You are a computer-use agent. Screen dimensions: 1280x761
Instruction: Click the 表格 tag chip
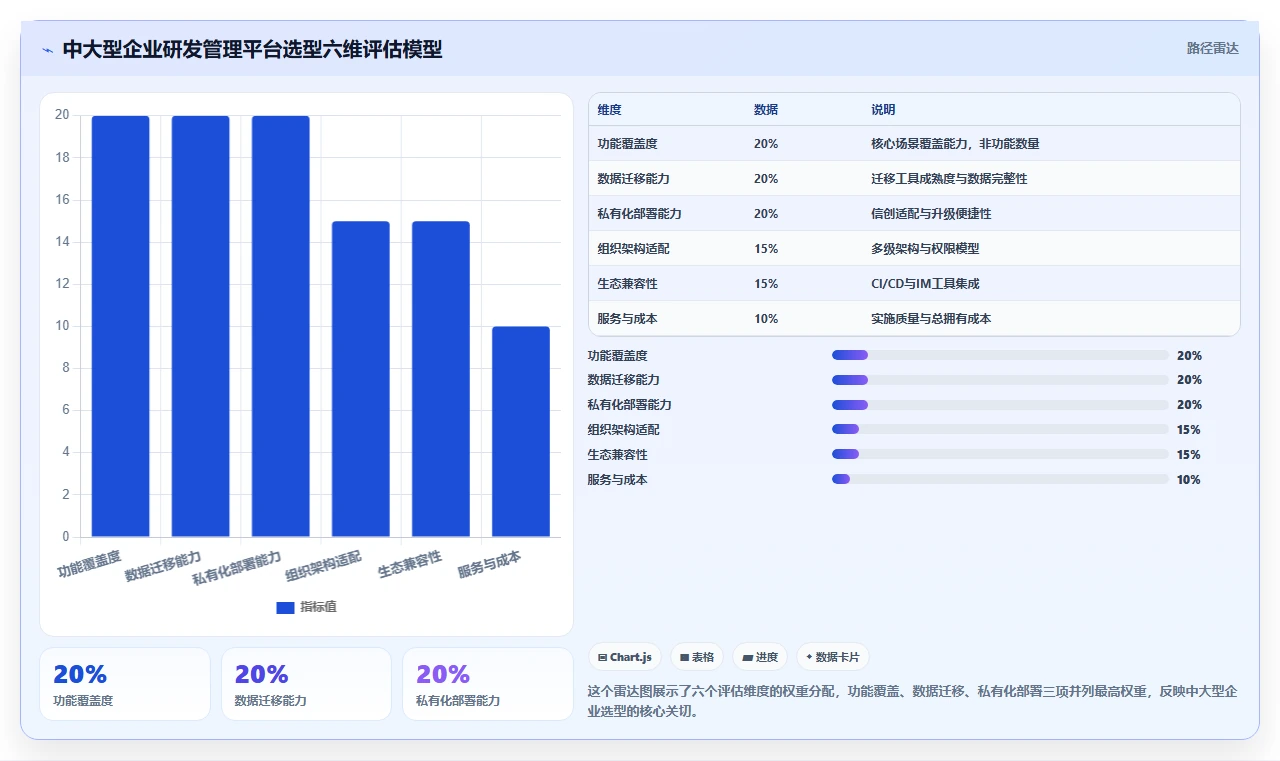click(x=697, y=657)
